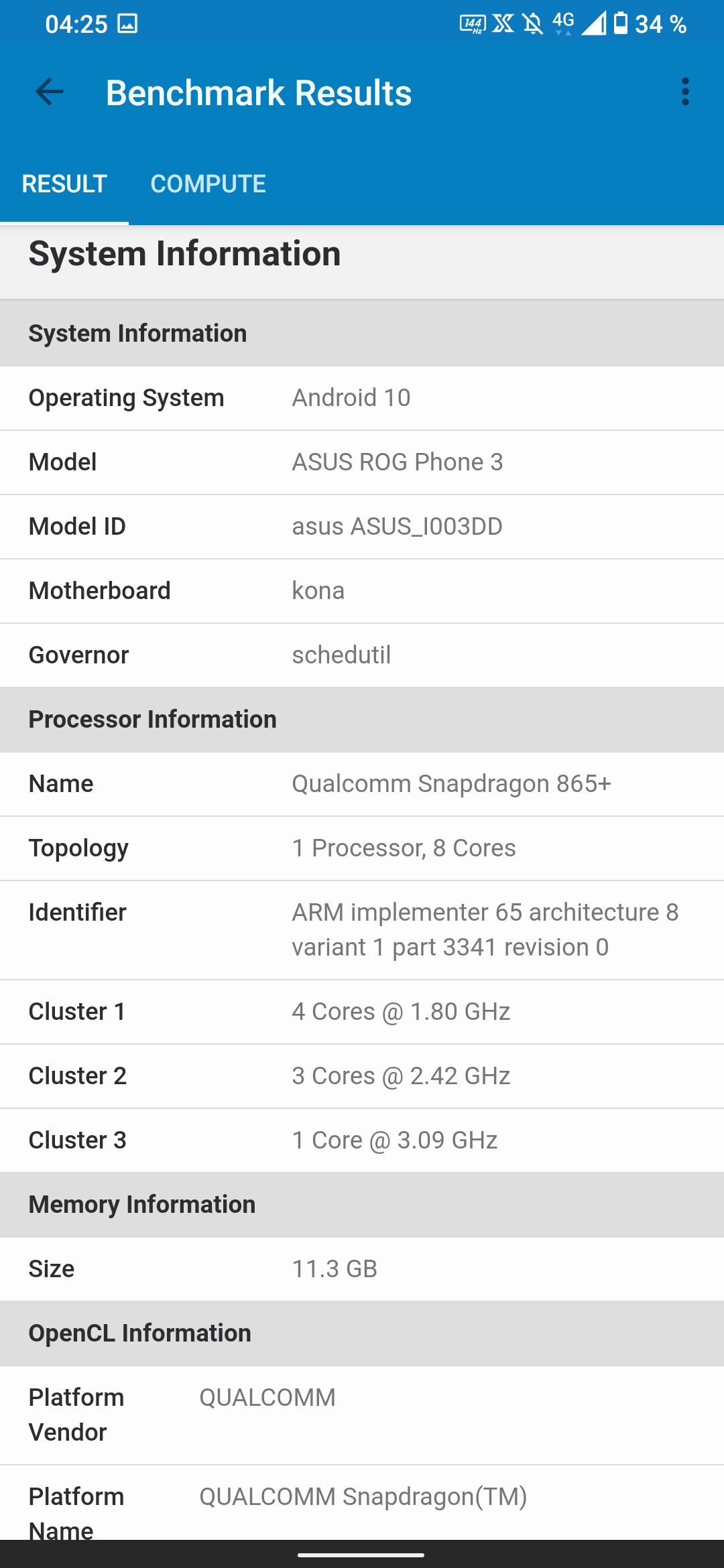Tap the screenshot image icon in status bar
Screen dimensions: 724x1568
tap(127, 24)
